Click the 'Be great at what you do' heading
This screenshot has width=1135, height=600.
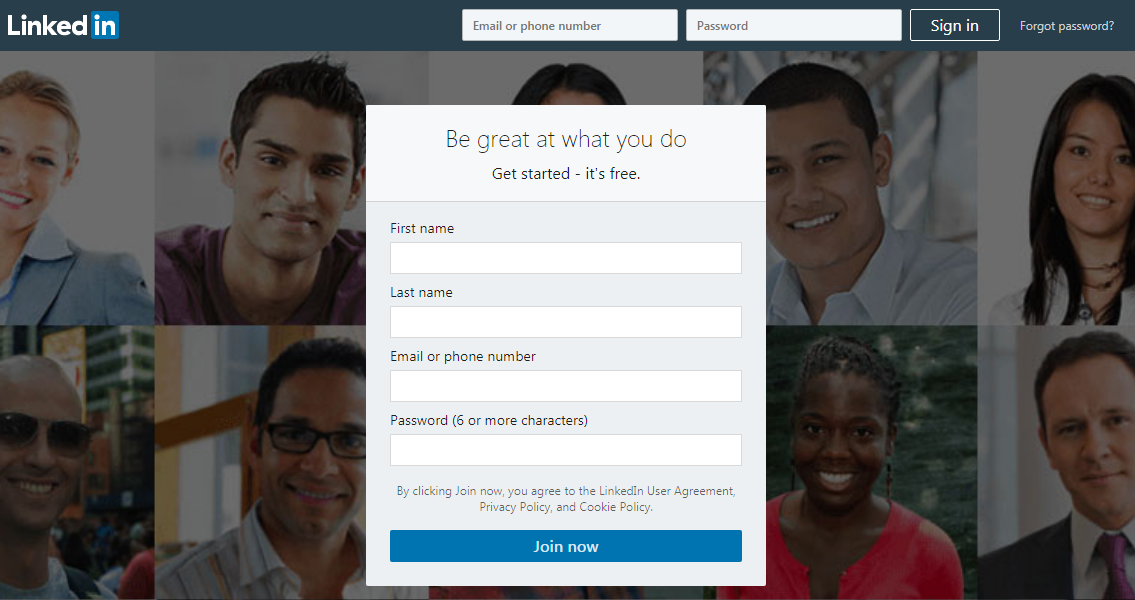(x=566, y=139)
